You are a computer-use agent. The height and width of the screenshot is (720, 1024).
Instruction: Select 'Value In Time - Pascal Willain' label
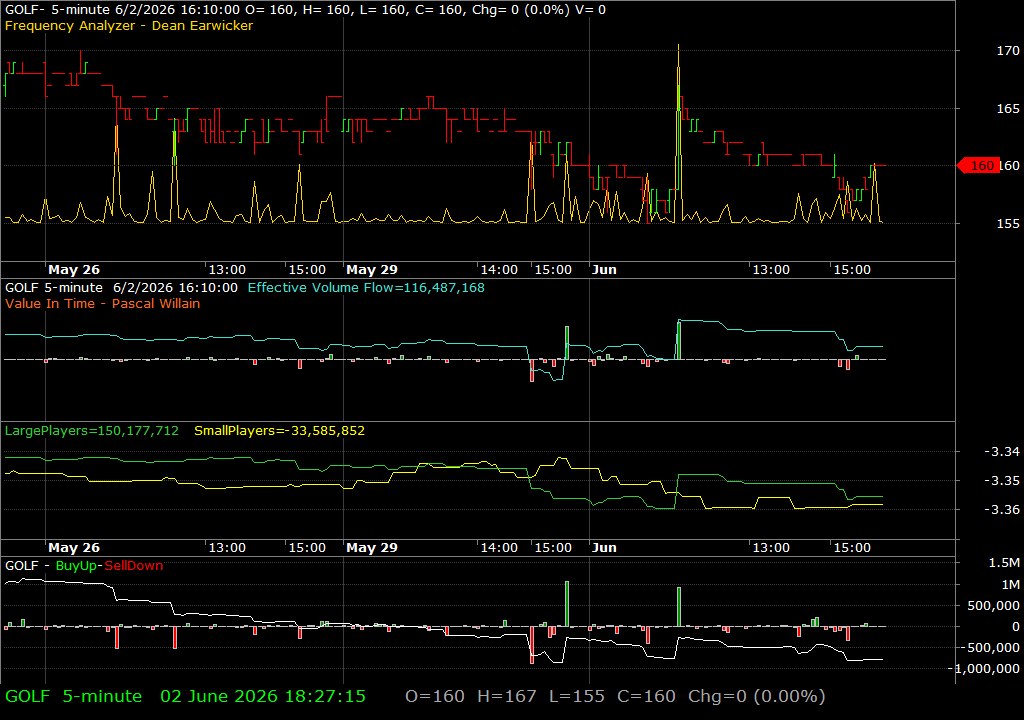(103, 303)
